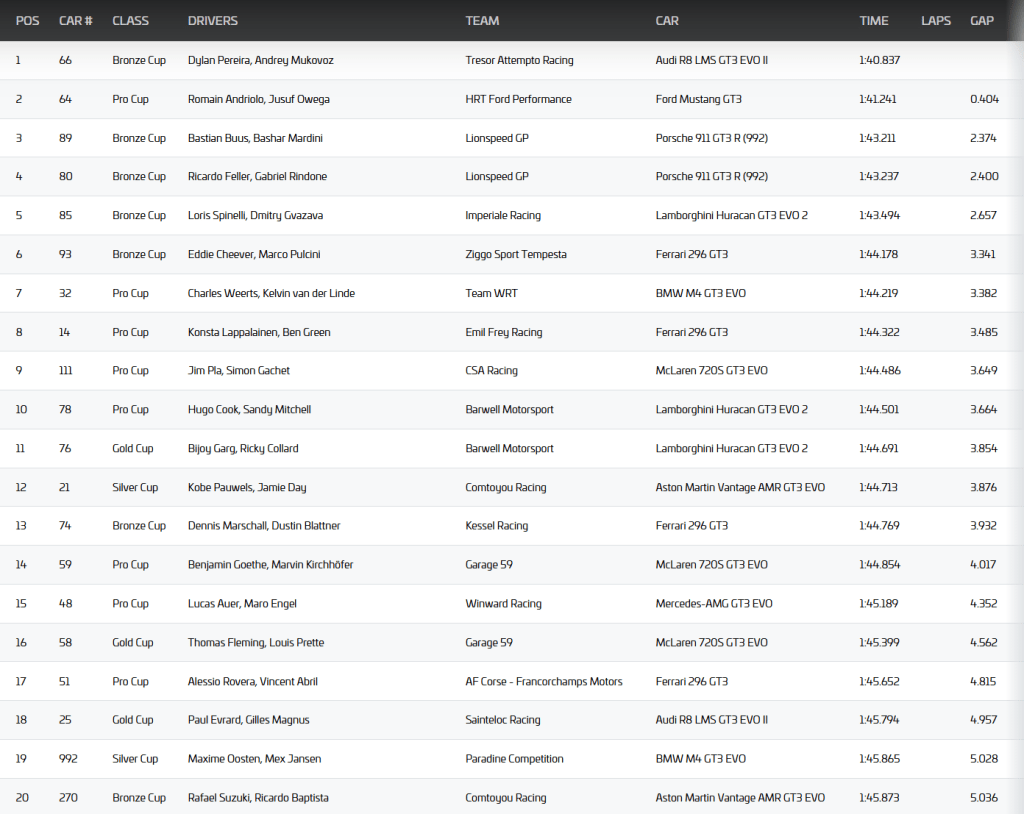Select drivers Romain Andriolo, Jusuf Owega
Screen dimensions: 1024x814
click(259, 99)
